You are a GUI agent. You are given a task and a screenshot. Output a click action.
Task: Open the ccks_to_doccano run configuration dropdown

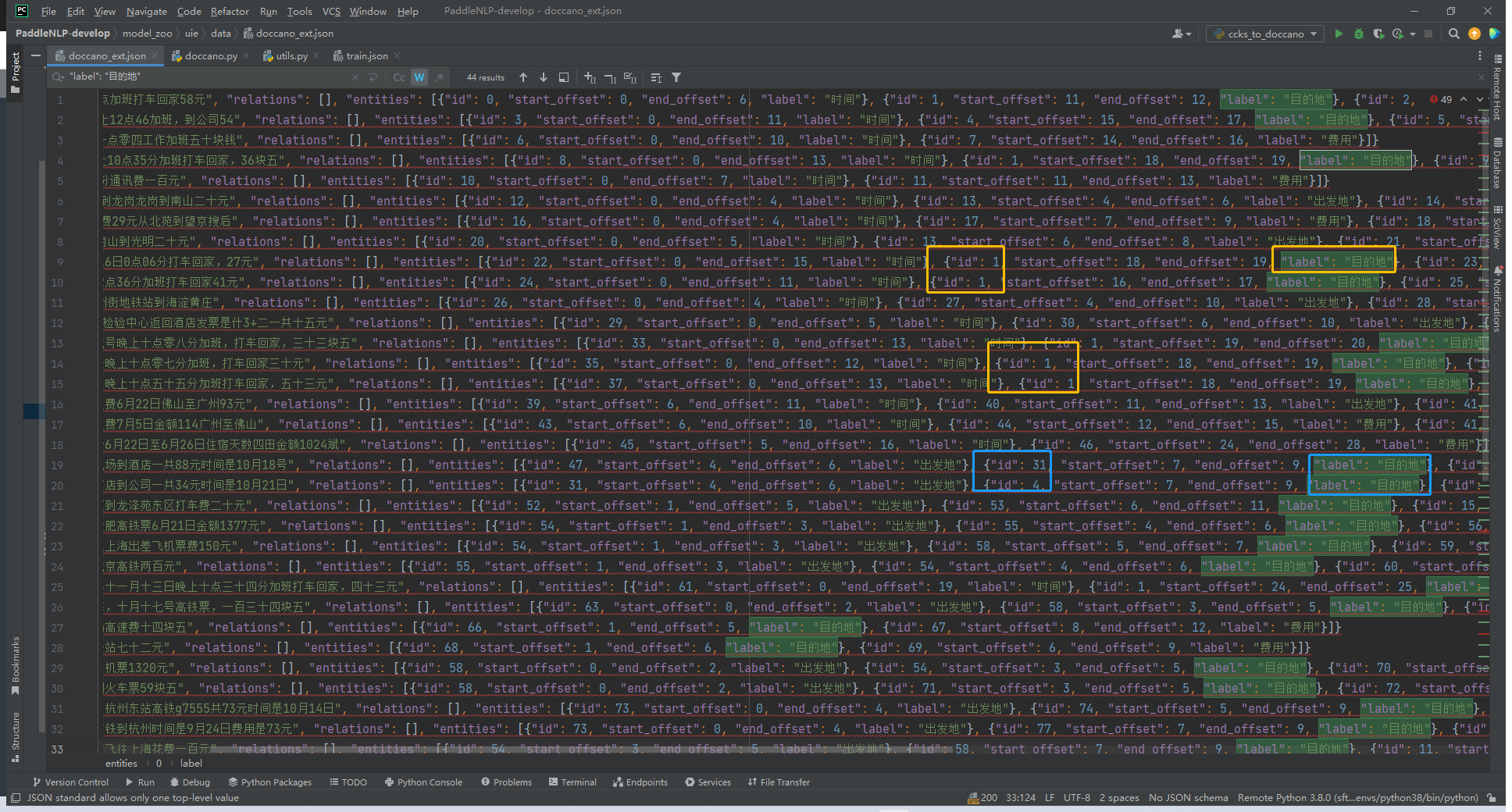[x=1266, y=34]
